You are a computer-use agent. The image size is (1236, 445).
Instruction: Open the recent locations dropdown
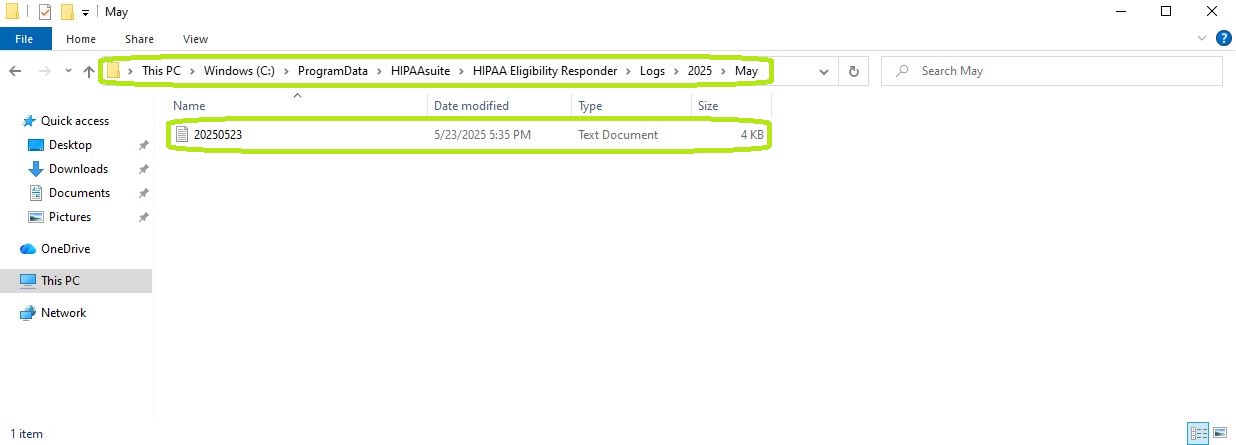68,71
